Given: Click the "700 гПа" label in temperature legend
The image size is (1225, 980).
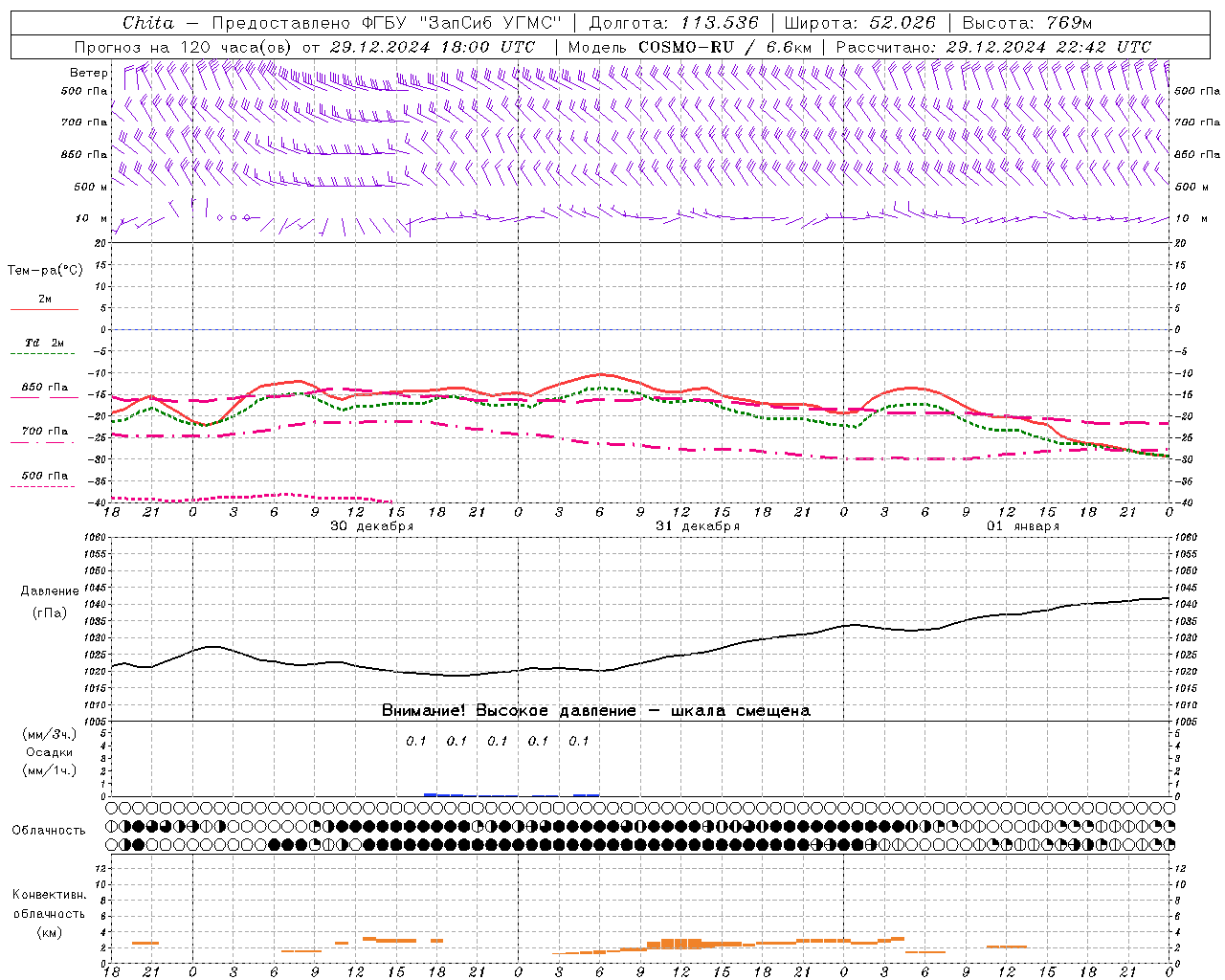Looking at the screenshot, I should click(x=44, y=432).
